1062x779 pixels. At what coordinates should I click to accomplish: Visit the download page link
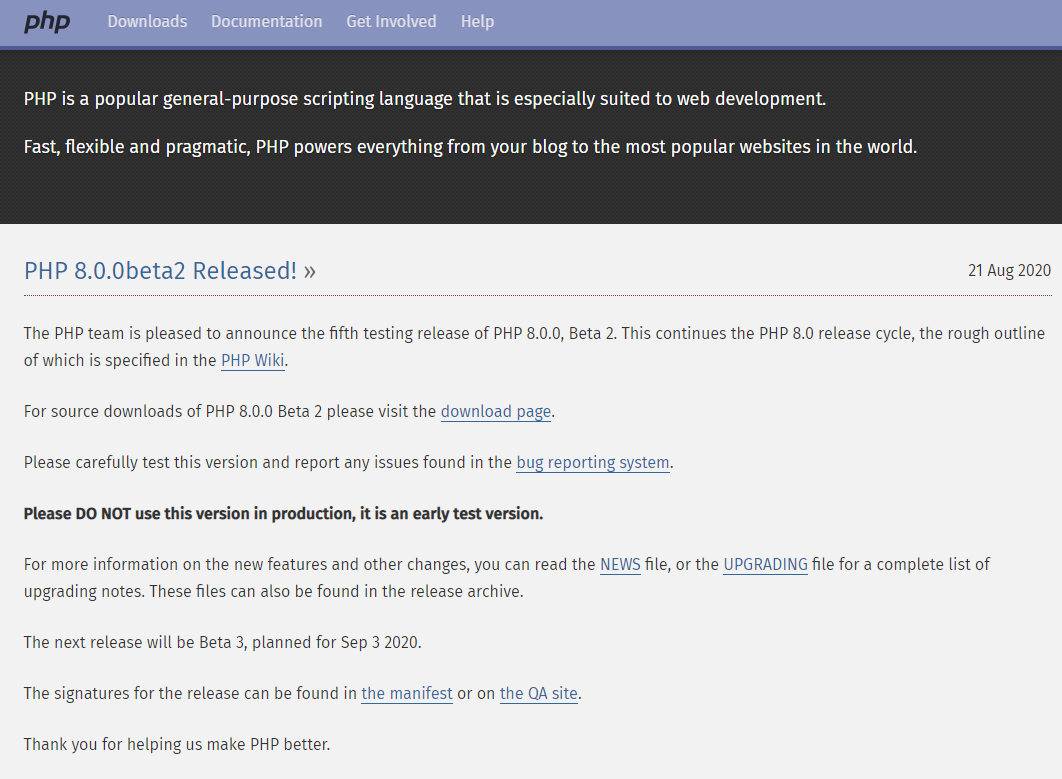click(496, 412)
